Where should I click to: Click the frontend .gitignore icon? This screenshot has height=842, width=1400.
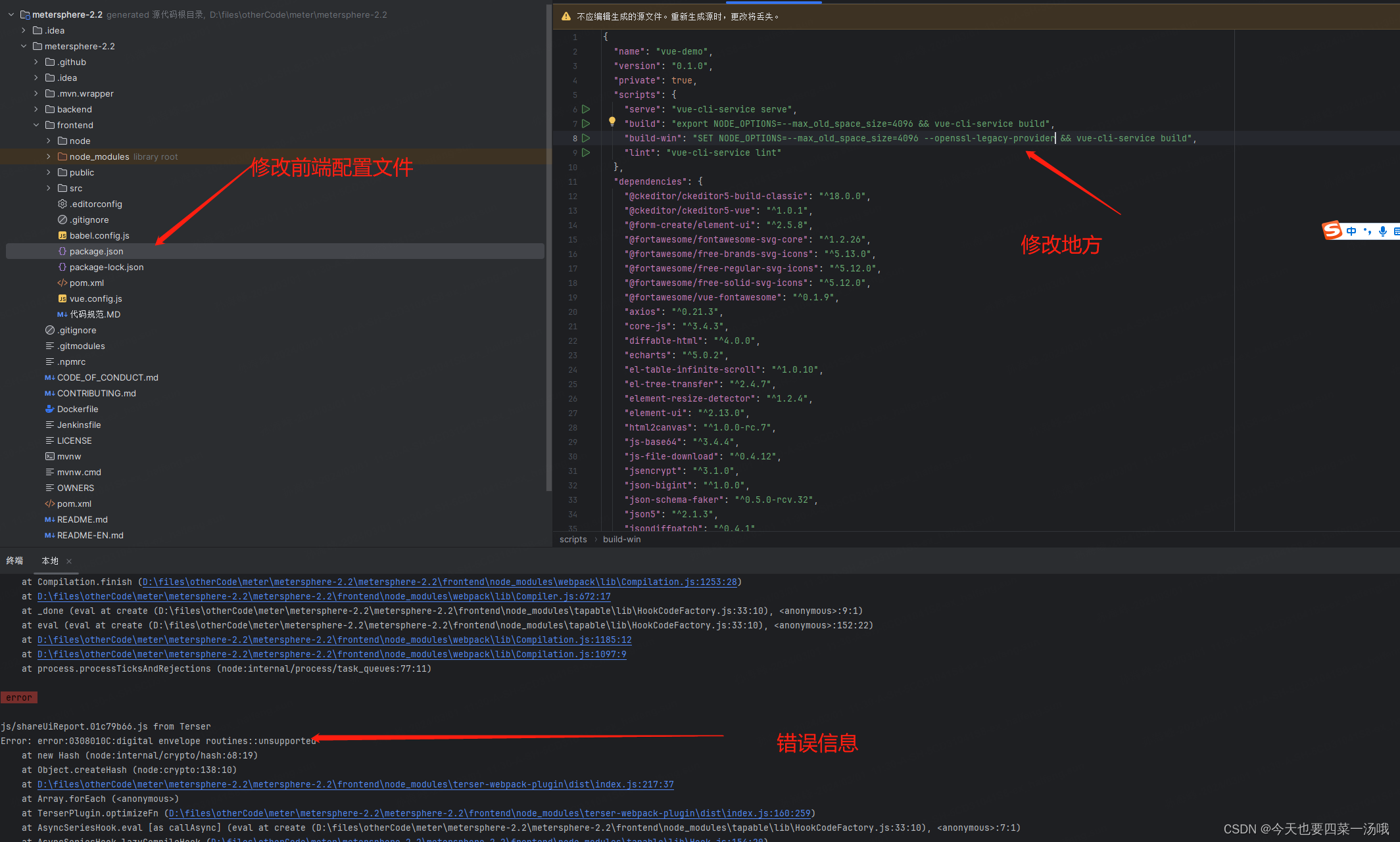(62, 220)
